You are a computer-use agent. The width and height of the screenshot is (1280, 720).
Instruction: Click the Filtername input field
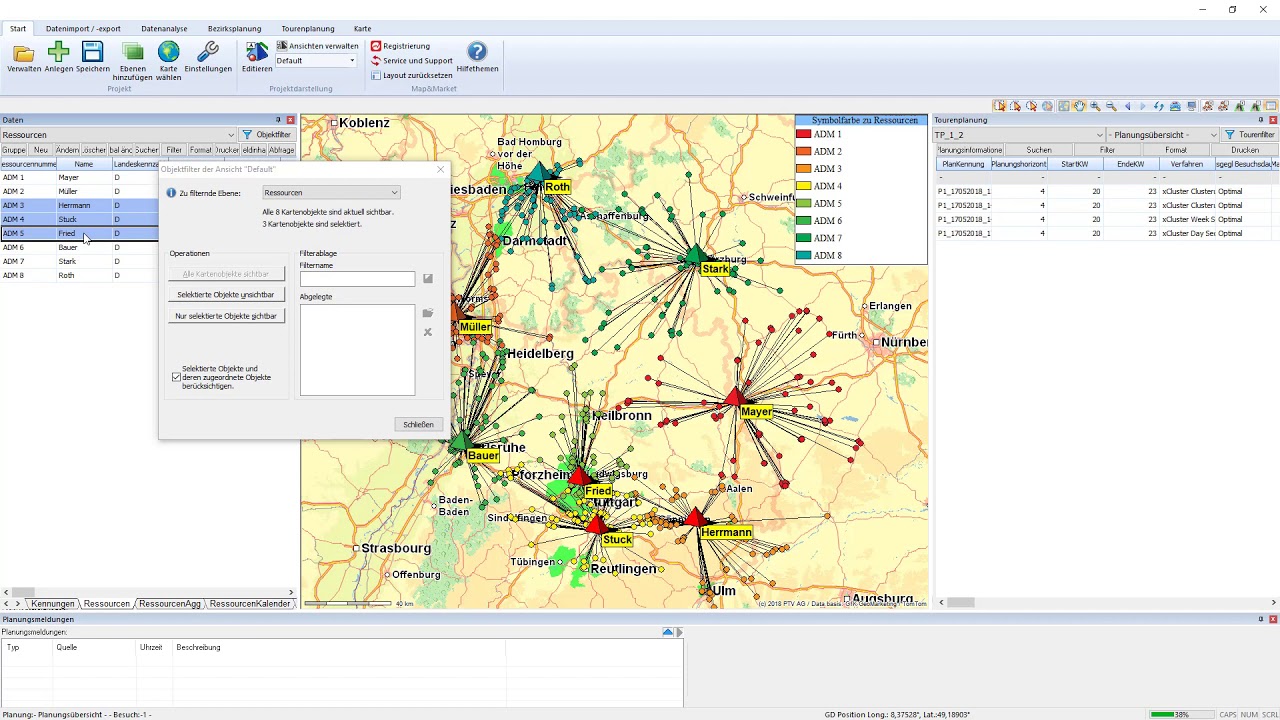(357, 279)
